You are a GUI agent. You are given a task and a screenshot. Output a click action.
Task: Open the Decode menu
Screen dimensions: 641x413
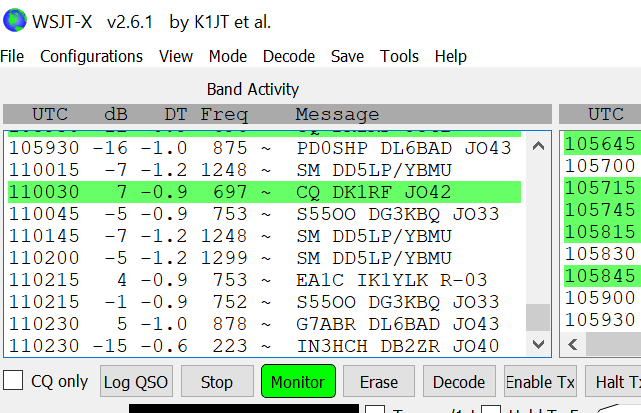[289, 56]
